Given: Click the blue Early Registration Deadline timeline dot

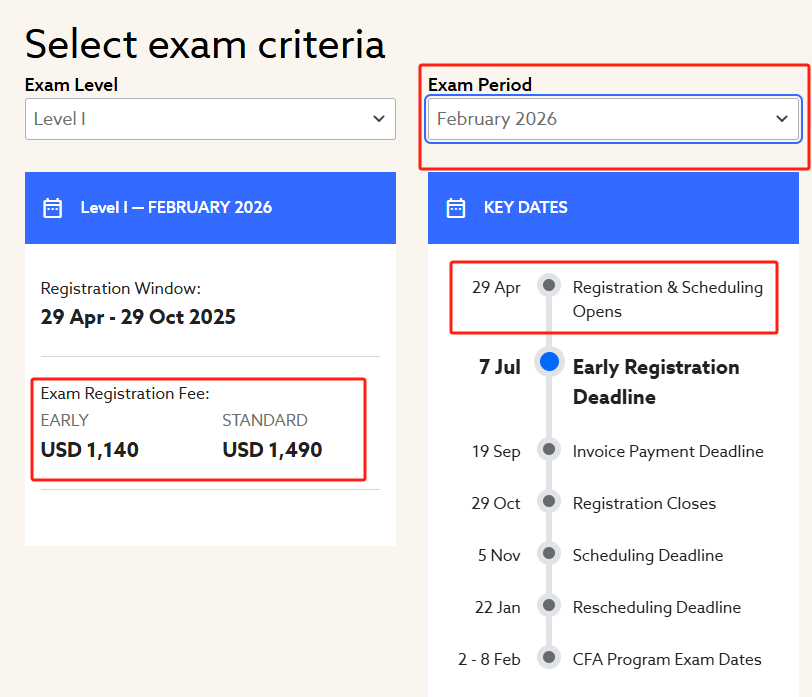Looking at the screenshot, I should pos(549,362).
